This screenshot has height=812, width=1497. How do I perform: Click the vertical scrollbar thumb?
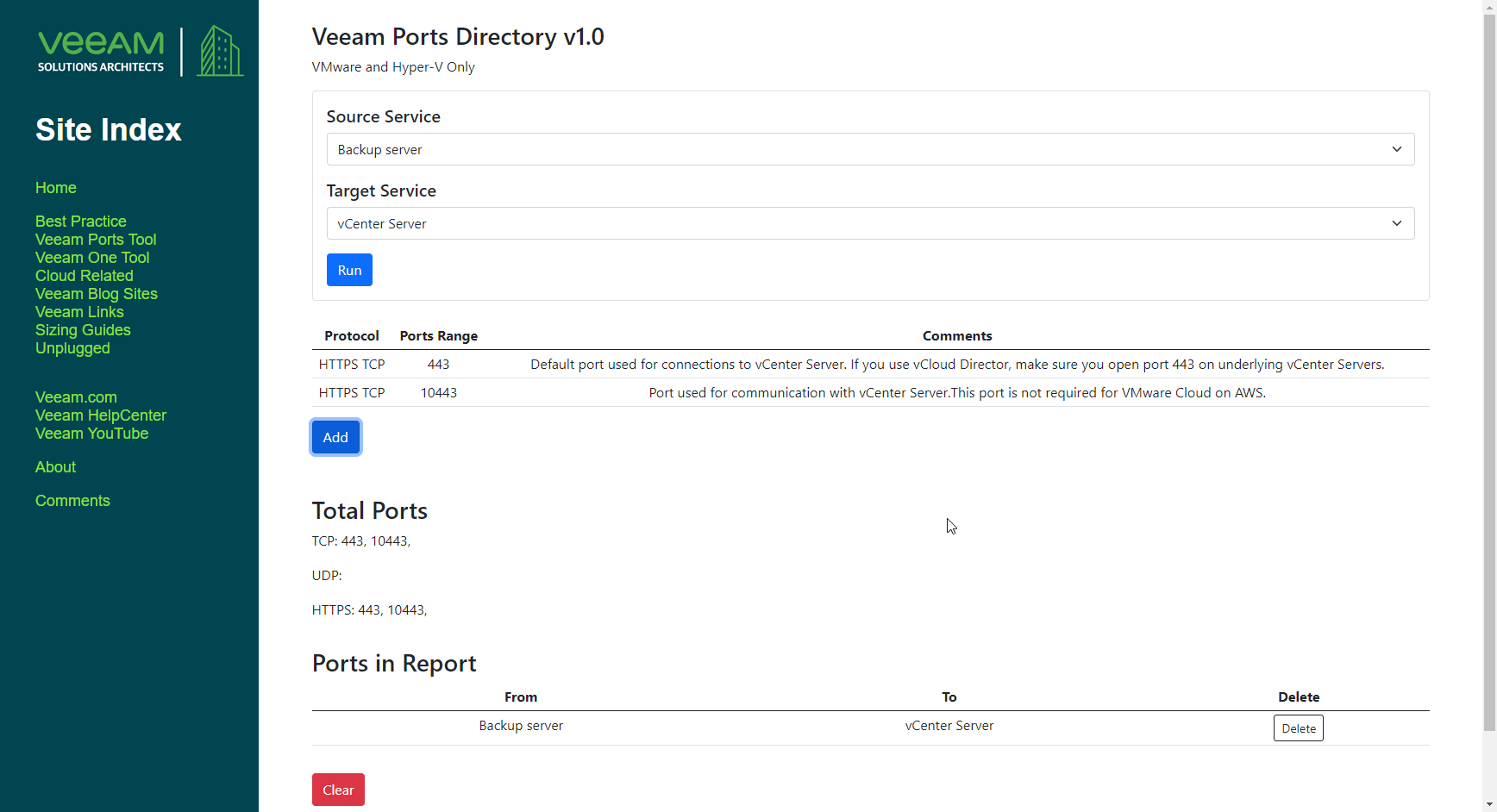click(x=1489, y=371)
